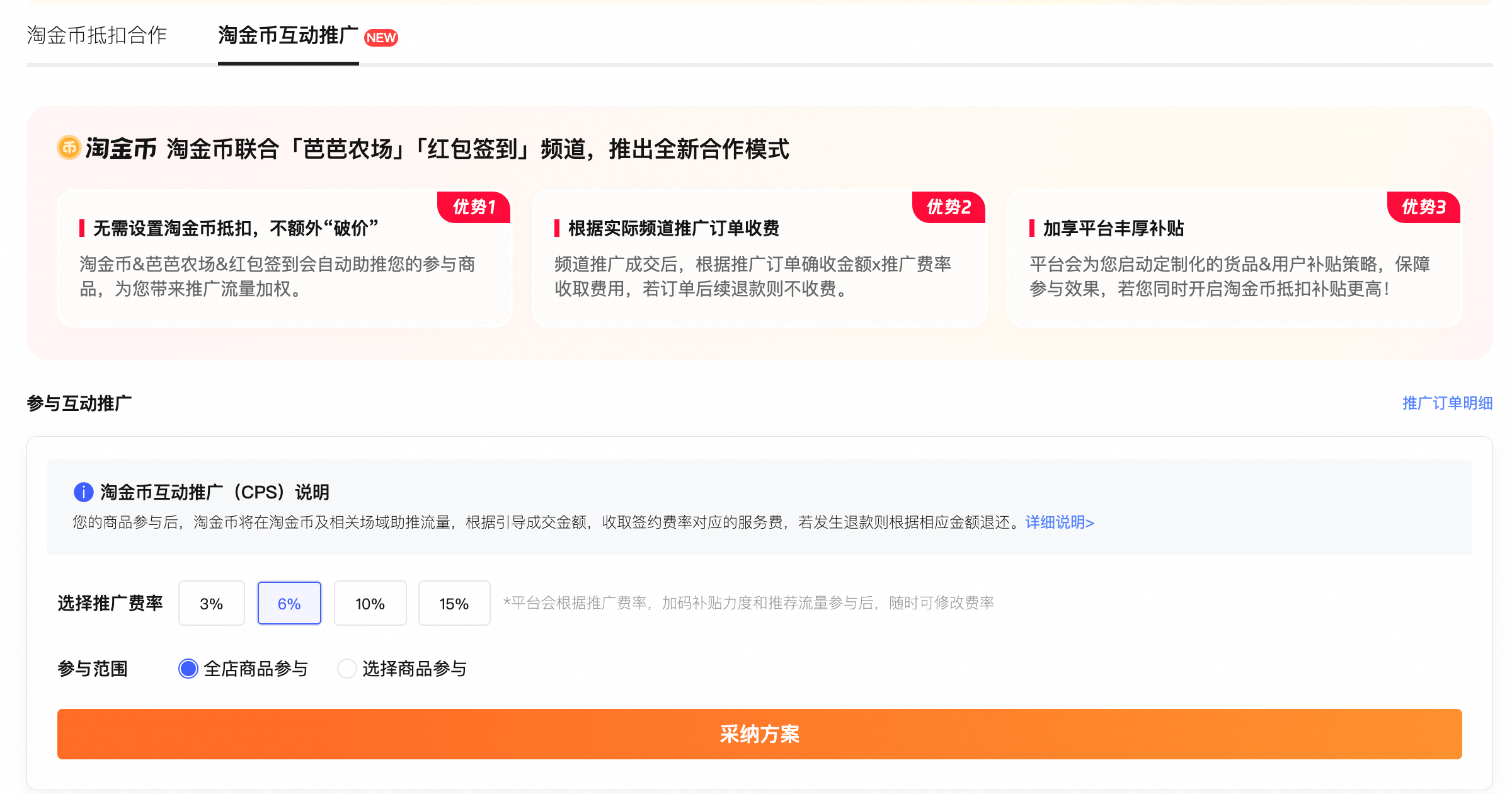This screenshot has height=794, width=1512.
Task: Click the 淘金币 gold coin logo icon
Action: [69, 148]
